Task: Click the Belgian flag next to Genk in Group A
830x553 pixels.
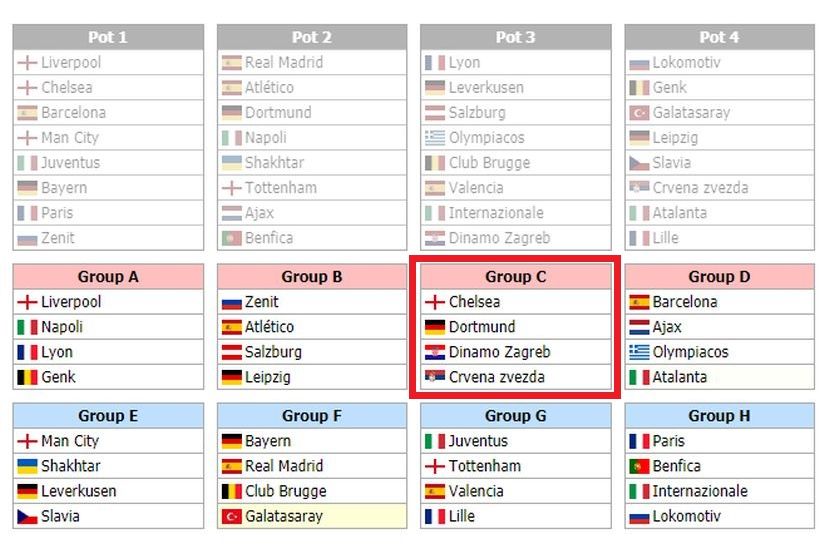Action: pos(28,377)
